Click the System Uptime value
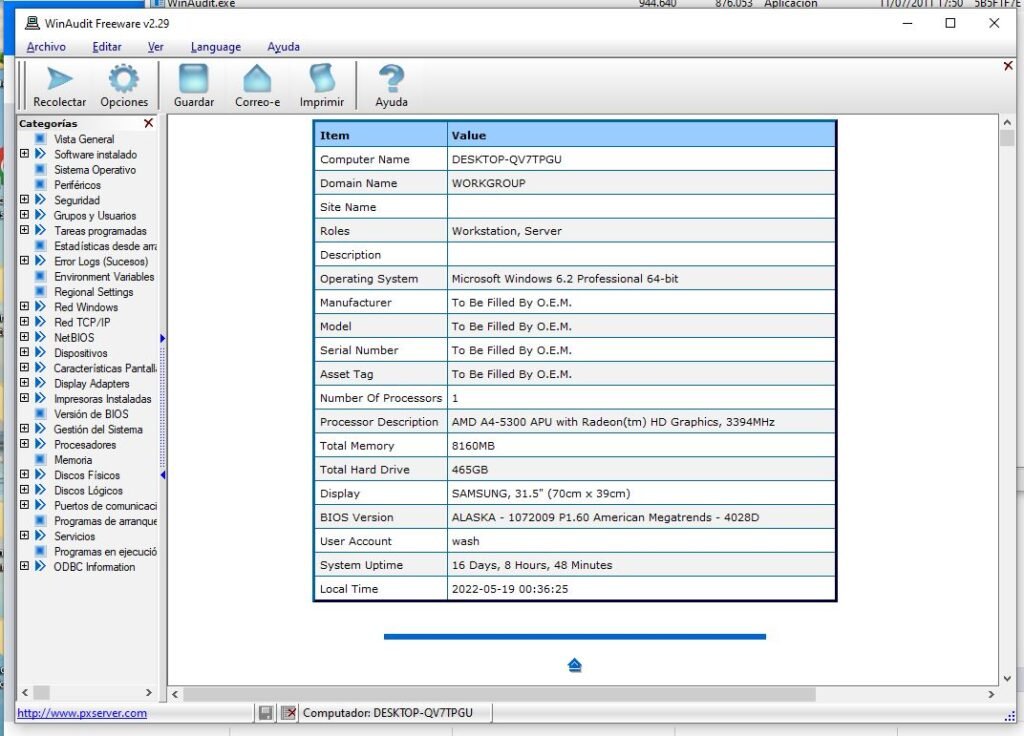 [x=532, y=565]
